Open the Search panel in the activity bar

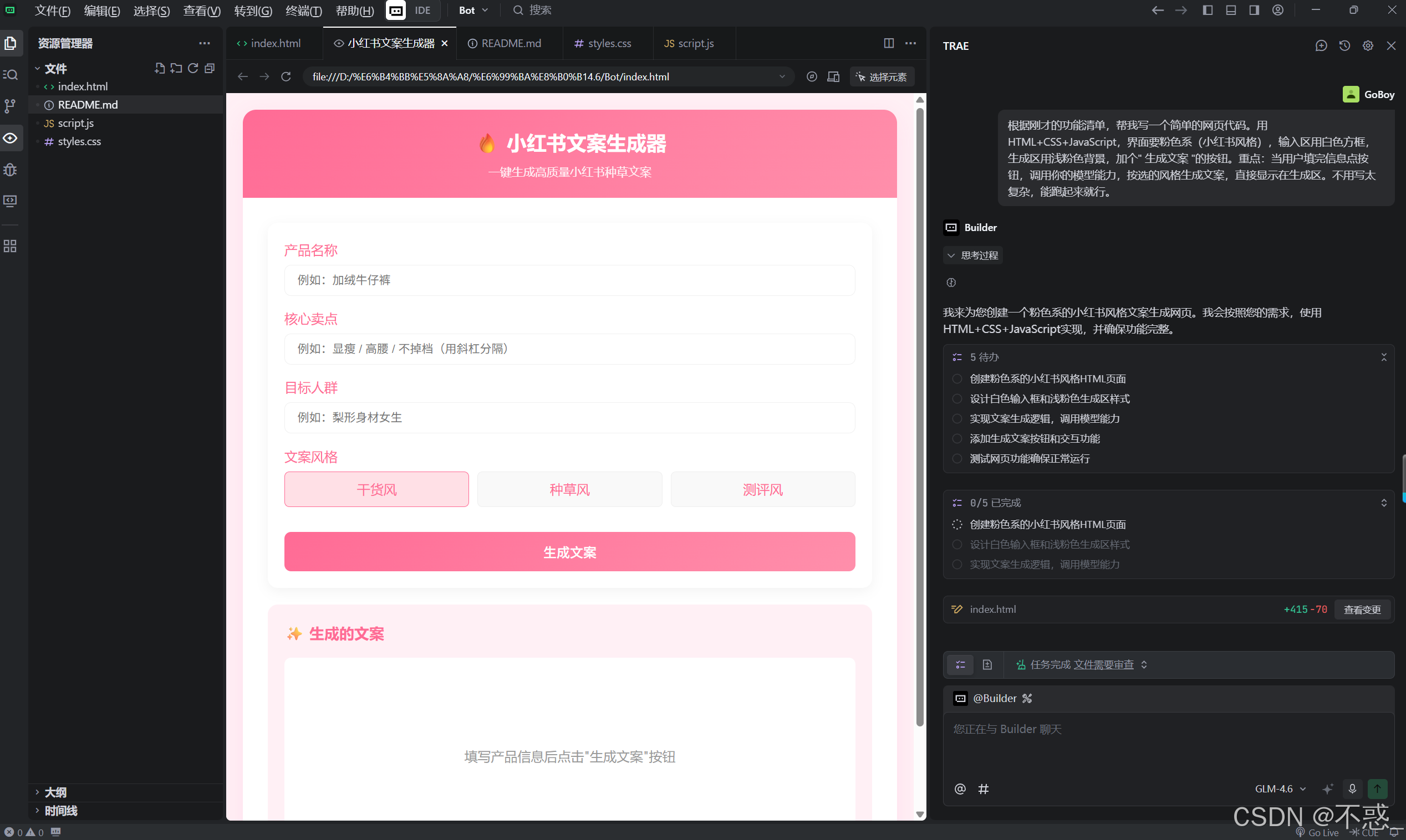[x=10, y=74]
